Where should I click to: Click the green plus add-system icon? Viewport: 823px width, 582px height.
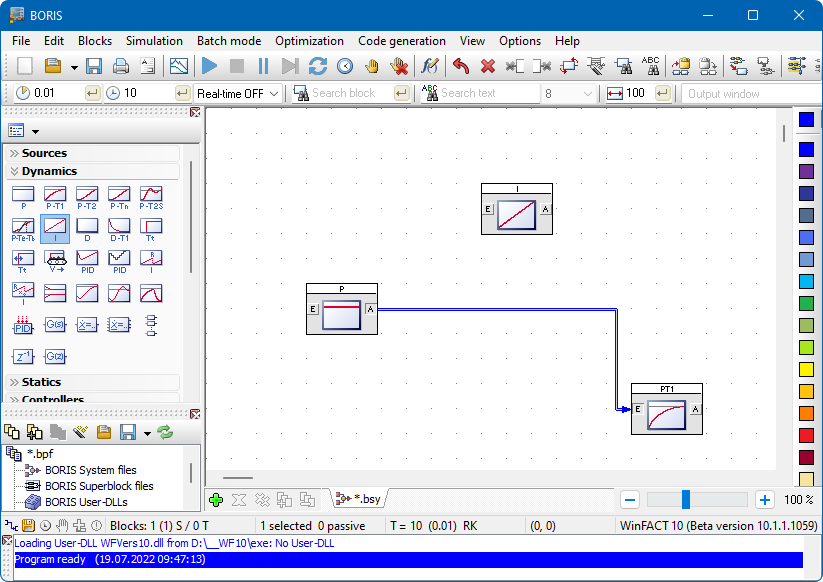click(216, 500)
